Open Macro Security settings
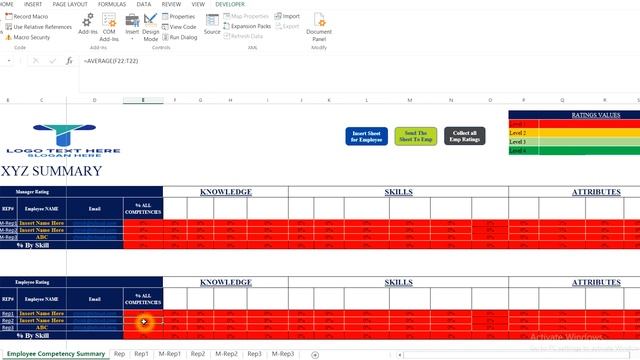Image resolution: width=640 pixels, height=360 pixels. coord(28,37)
